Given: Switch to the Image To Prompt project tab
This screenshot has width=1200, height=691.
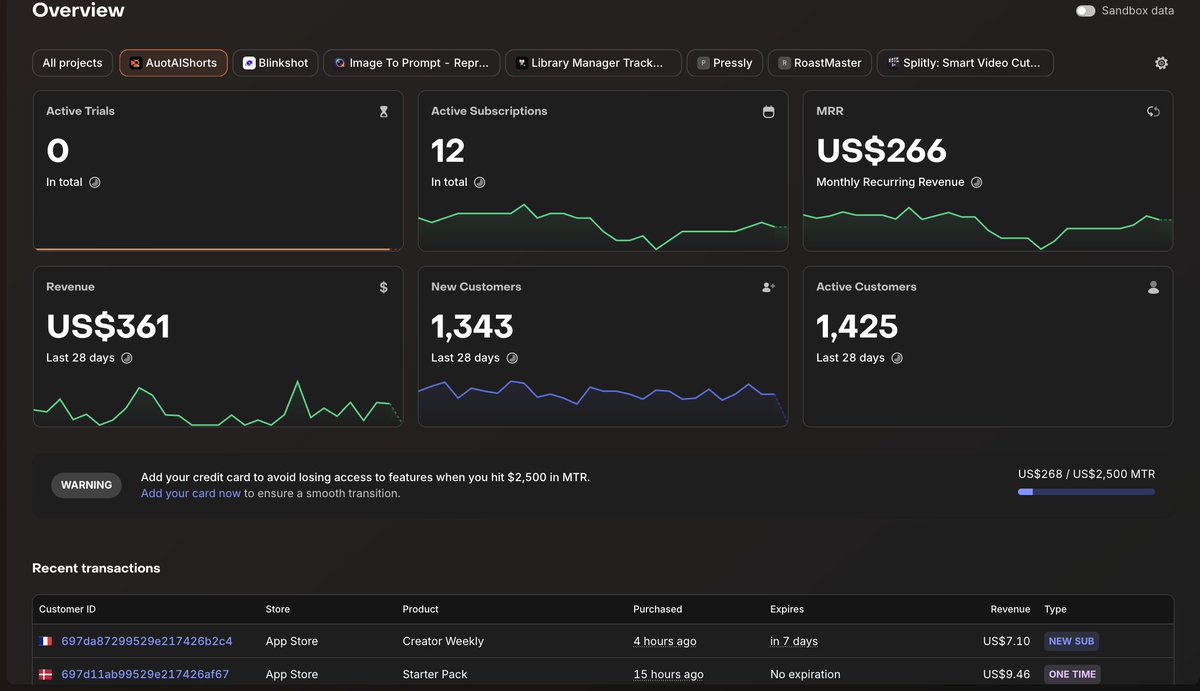Looking at the screenshot, I should point(412,63).
